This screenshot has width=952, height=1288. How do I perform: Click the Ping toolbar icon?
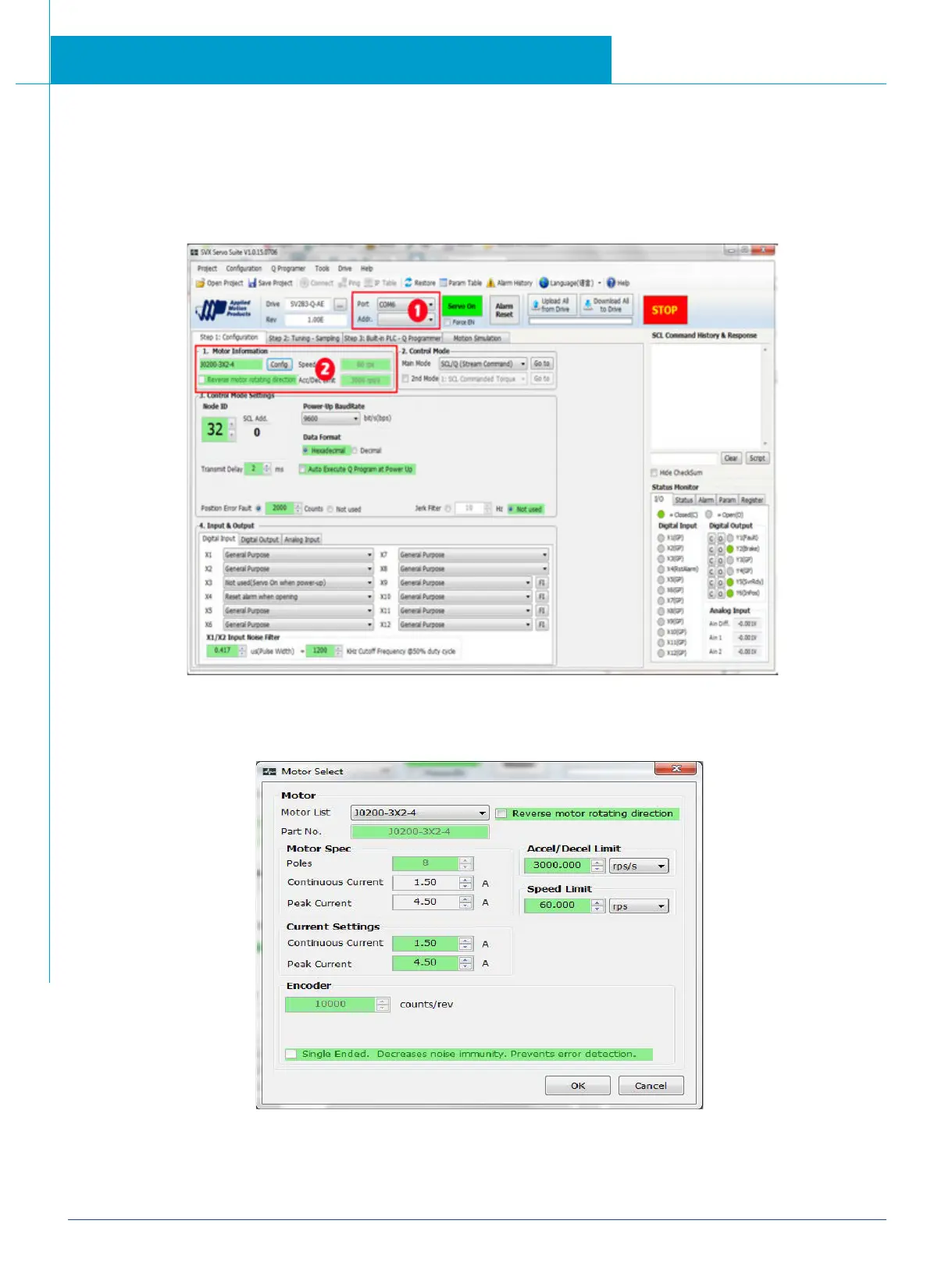click(343, 283)
